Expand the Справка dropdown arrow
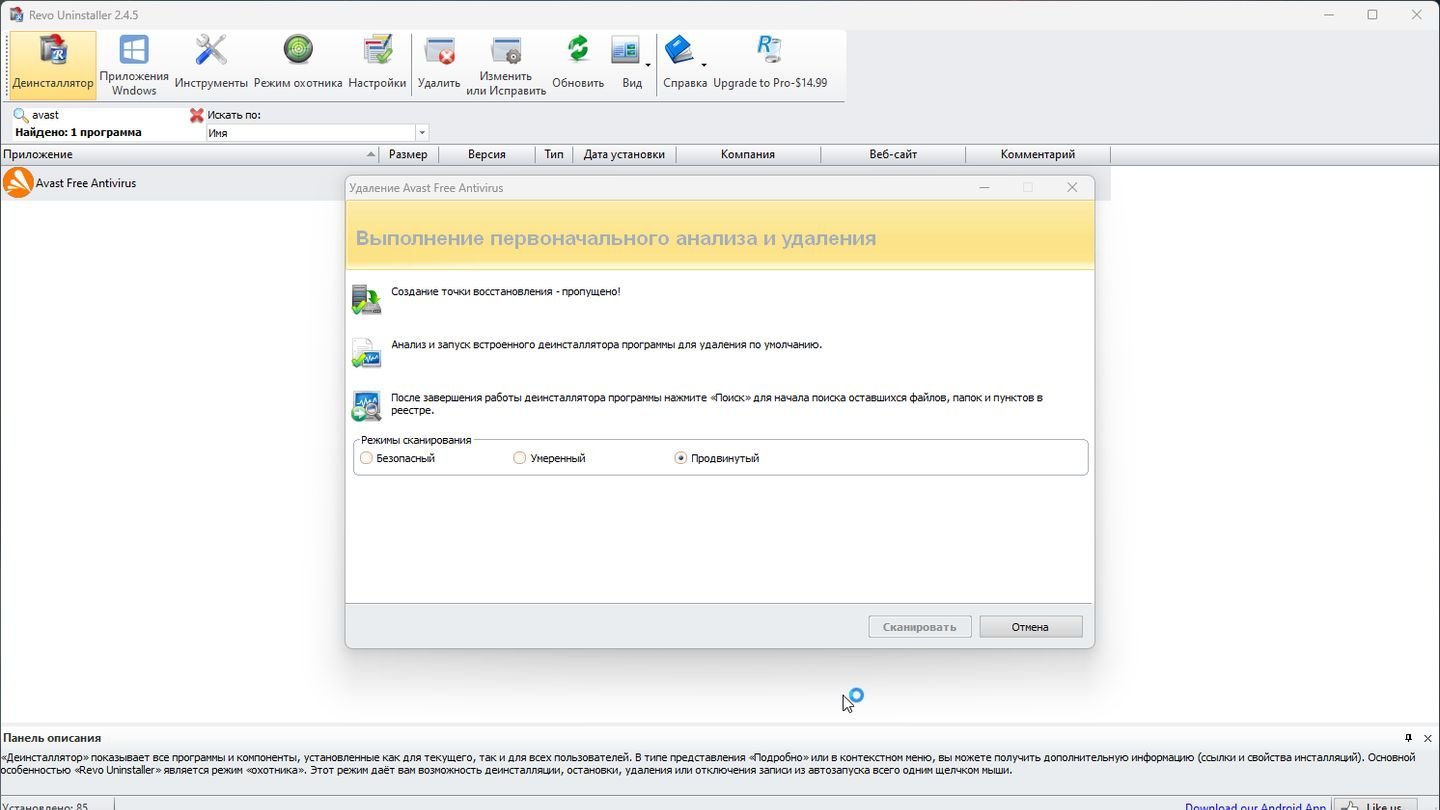1440x810 pixels. (704, 66)
